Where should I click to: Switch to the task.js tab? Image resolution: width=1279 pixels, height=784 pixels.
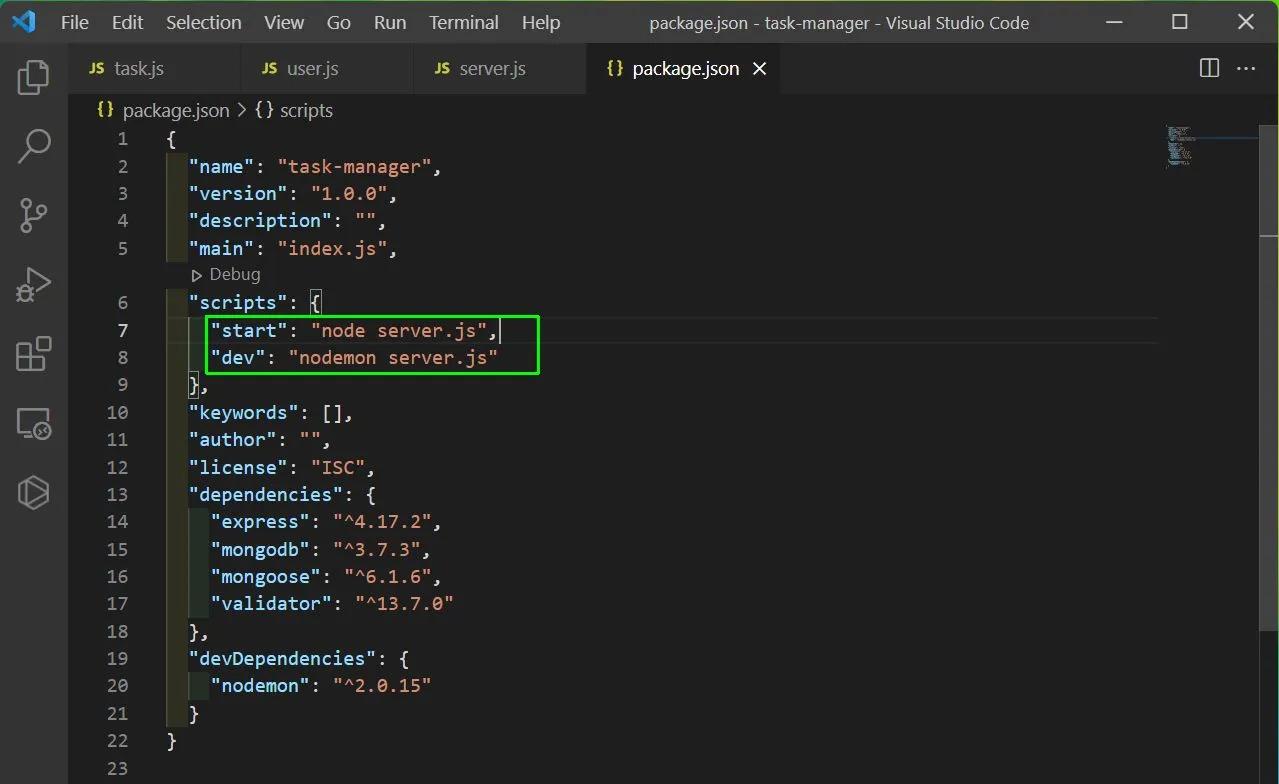tap(154, 68)
